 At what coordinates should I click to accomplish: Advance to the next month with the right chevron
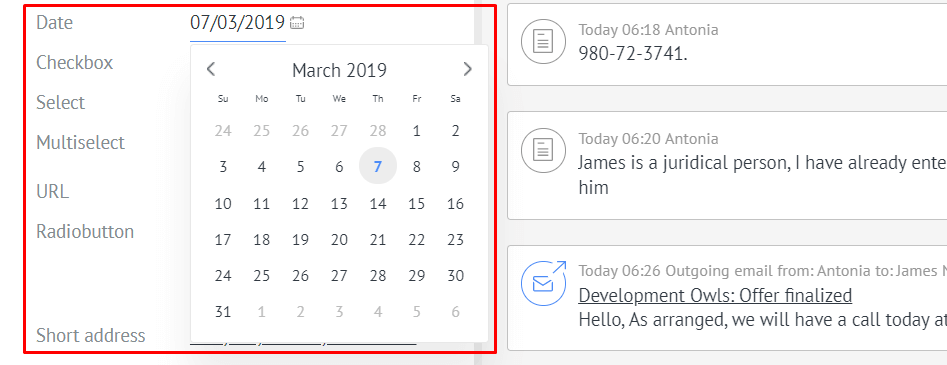click(467, 69)
